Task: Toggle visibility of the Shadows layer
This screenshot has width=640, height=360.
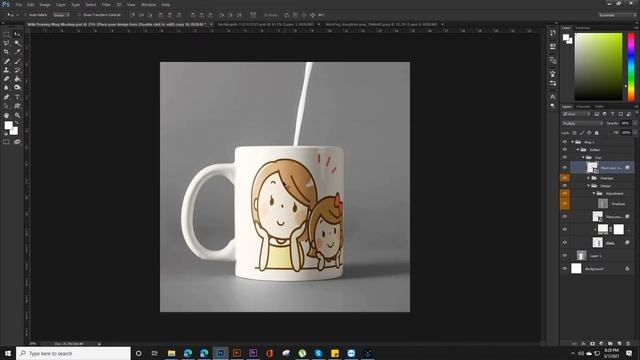Action: pyautogui.click(x=565, y=203)
